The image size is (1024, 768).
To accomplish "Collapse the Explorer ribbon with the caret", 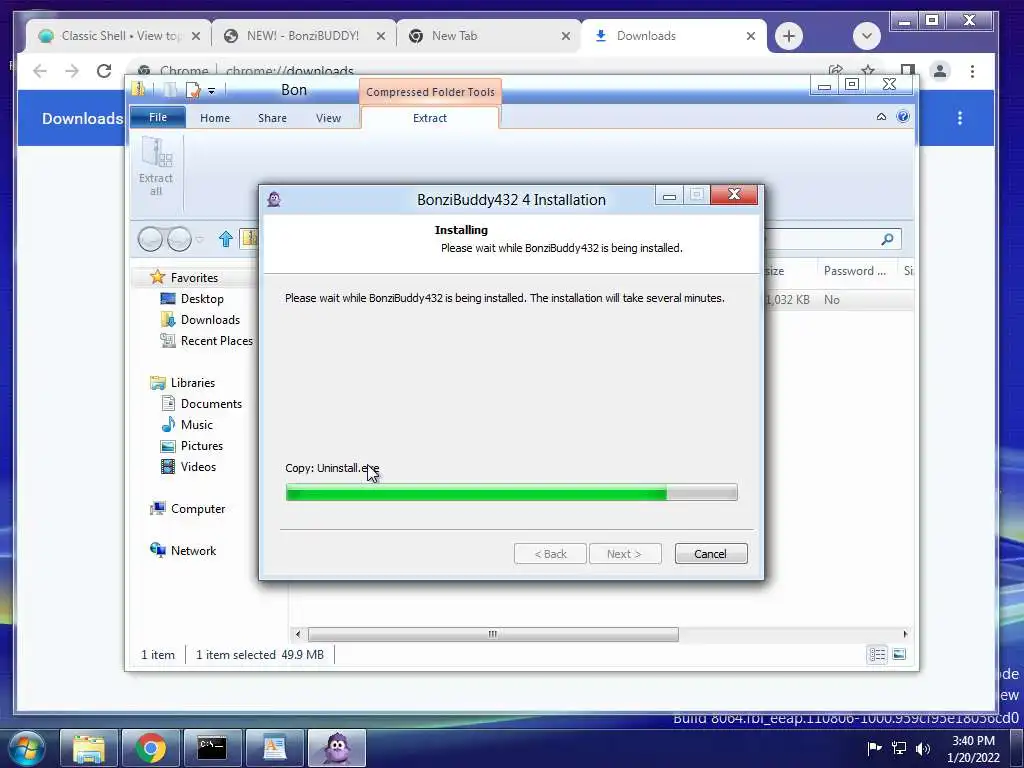I will coord(881,117).
